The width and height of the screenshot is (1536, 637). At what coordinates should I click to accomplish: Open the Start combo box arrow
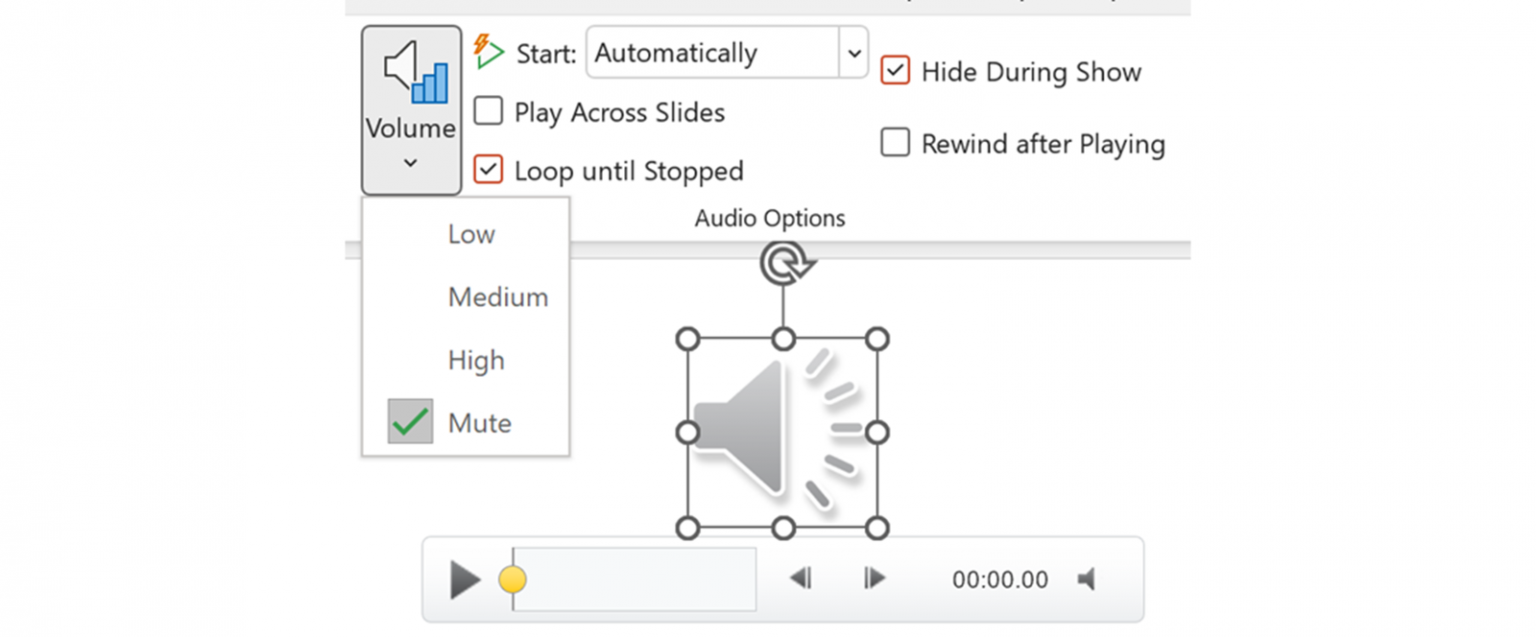(853, 52)
